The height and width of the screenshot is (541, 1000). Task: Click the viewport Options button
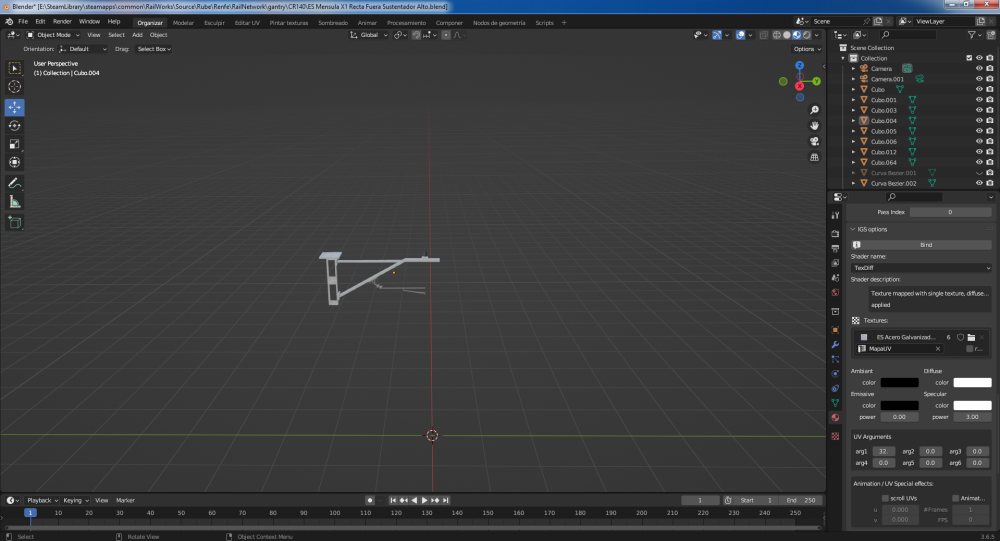pos(806,49)
